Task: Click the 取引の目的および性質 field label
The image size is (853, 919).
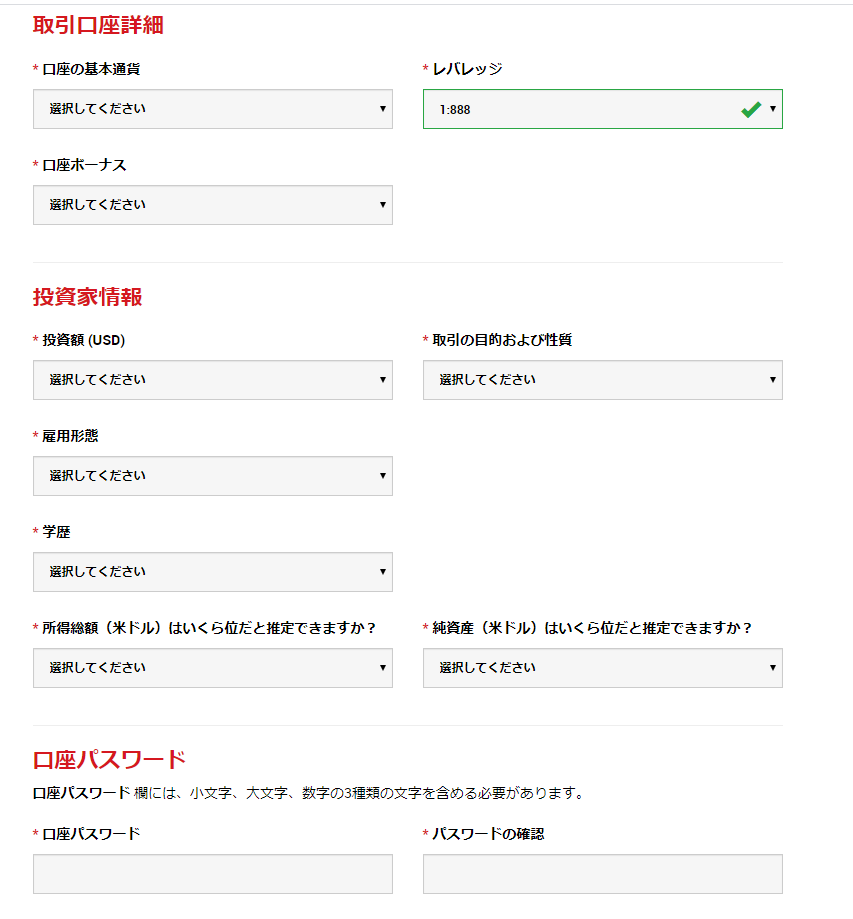Action: [502, 340]
